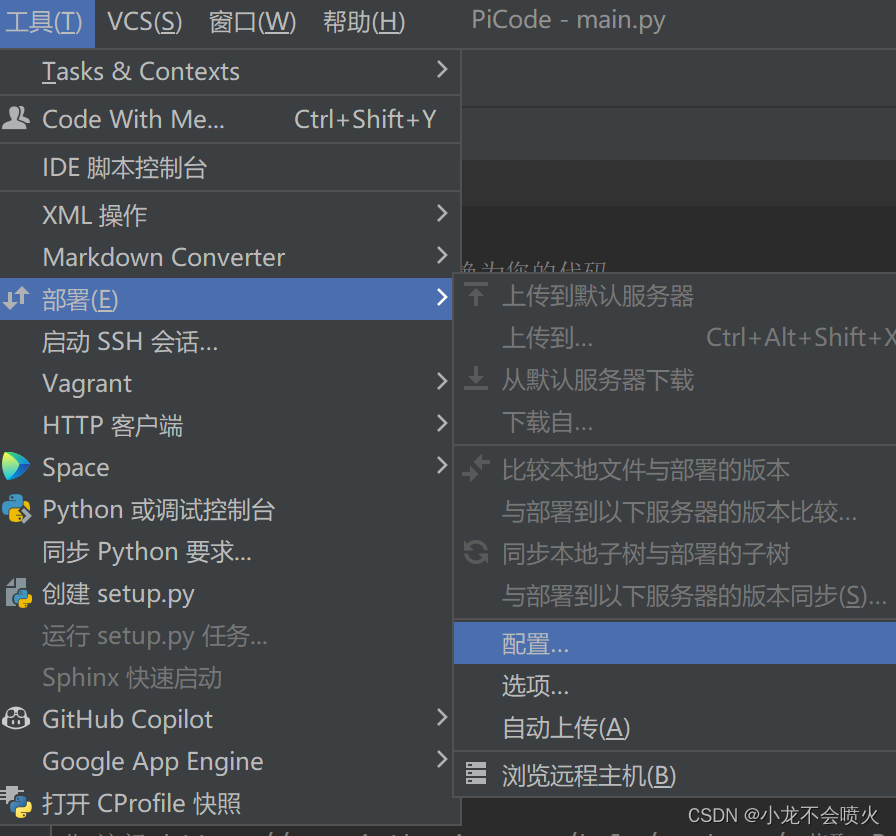This screenshot has width=896, height=836.
Task: Click the cProfile snapshot Python icon
Action: [x=16, y=802]
